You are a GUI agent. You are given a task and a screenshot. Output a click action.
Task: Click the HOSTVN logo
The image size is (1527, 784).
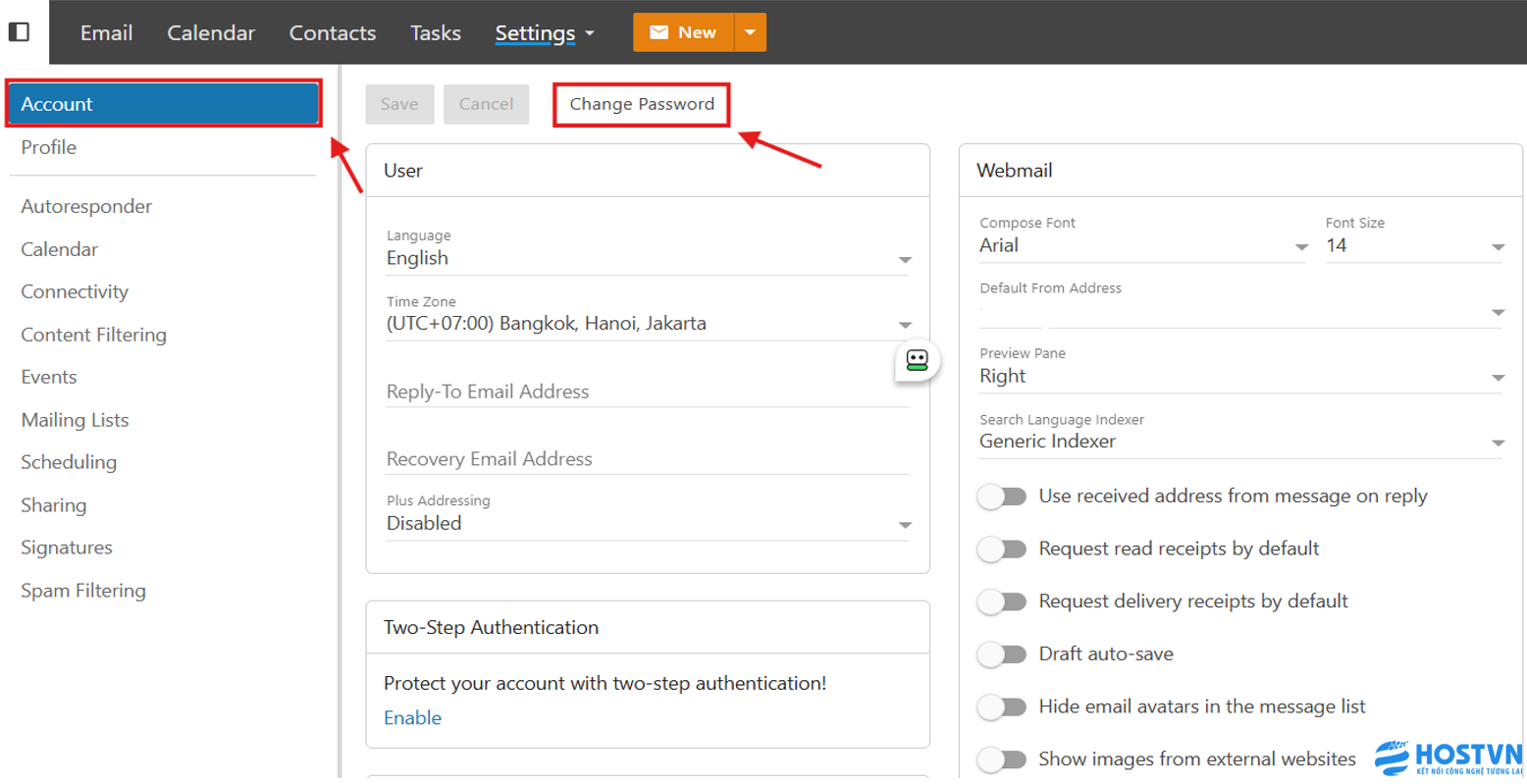(x=1448, y=758)
